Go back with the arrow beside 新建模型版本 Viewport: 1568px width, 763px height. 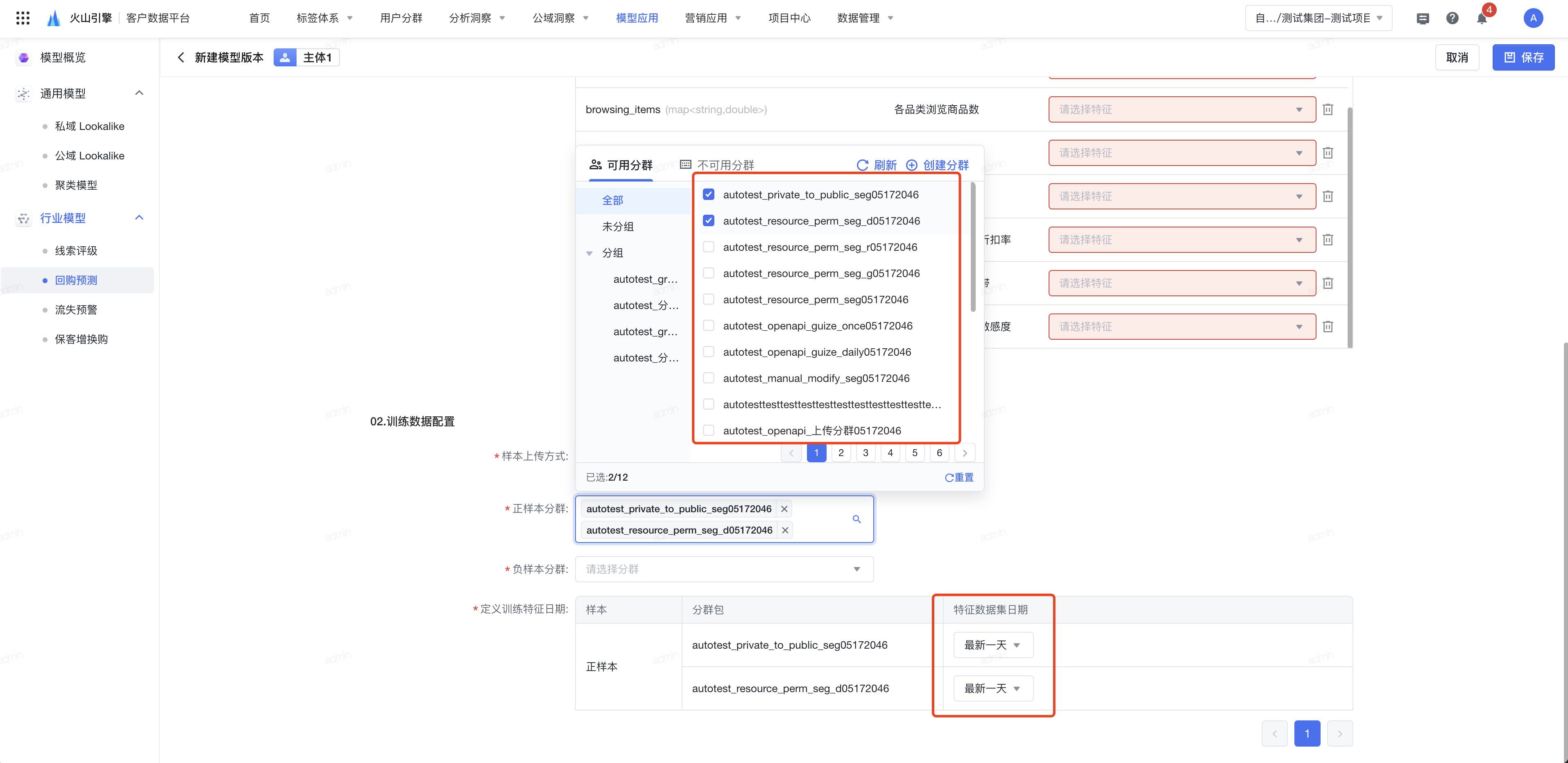click(x=181, y=57)
